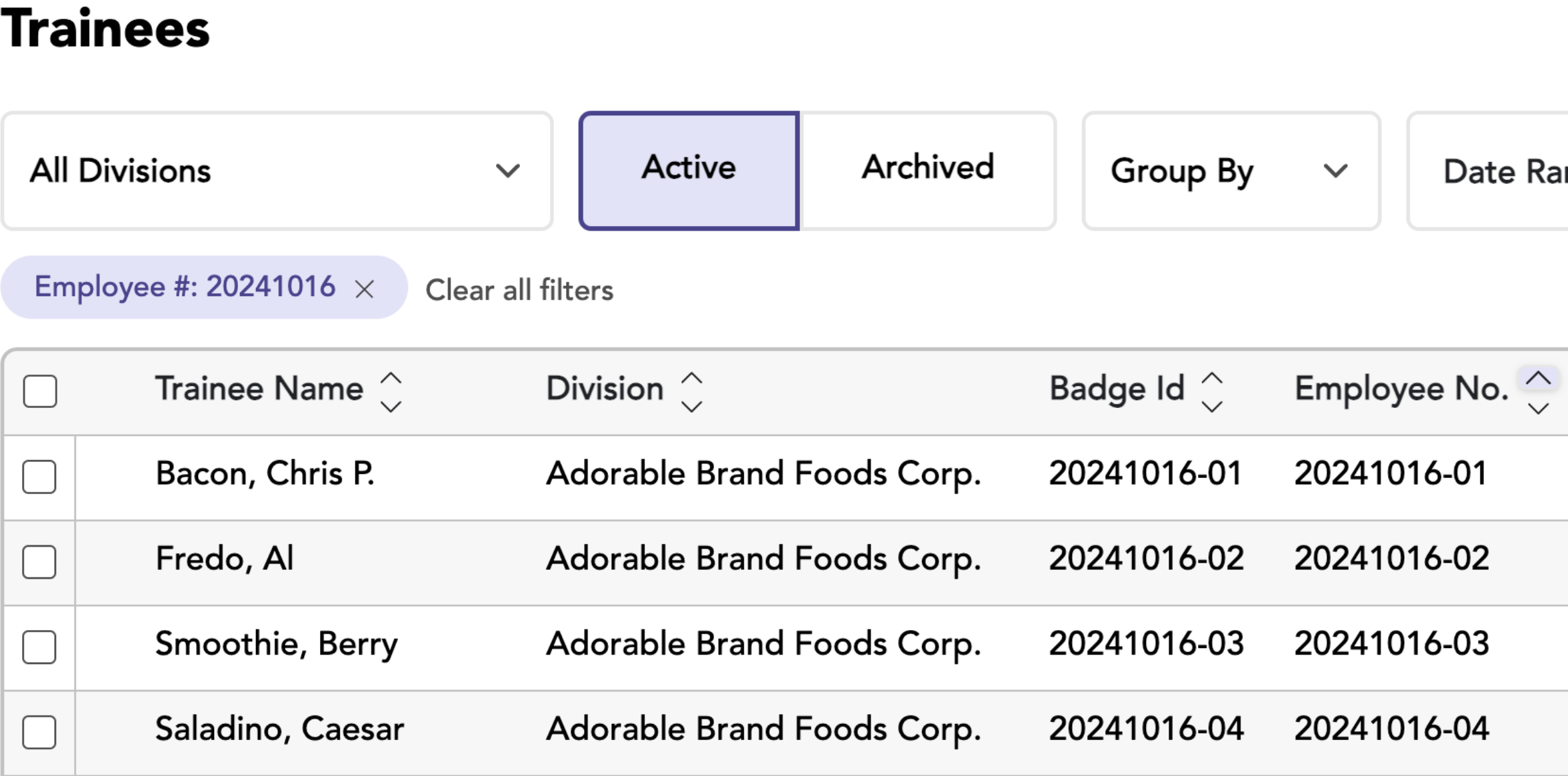
Task: Click the Division column header
Action: (605, 389)
